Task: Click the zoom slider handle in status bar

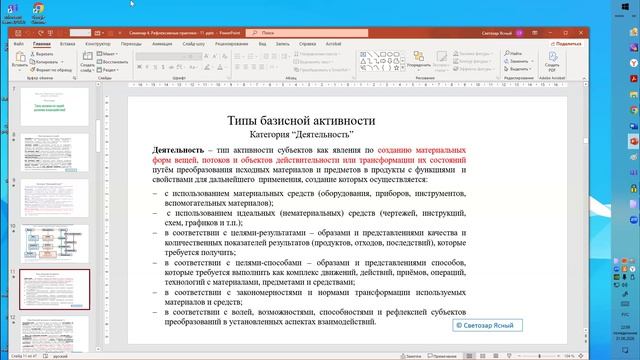Action: (x=540, y=356)
